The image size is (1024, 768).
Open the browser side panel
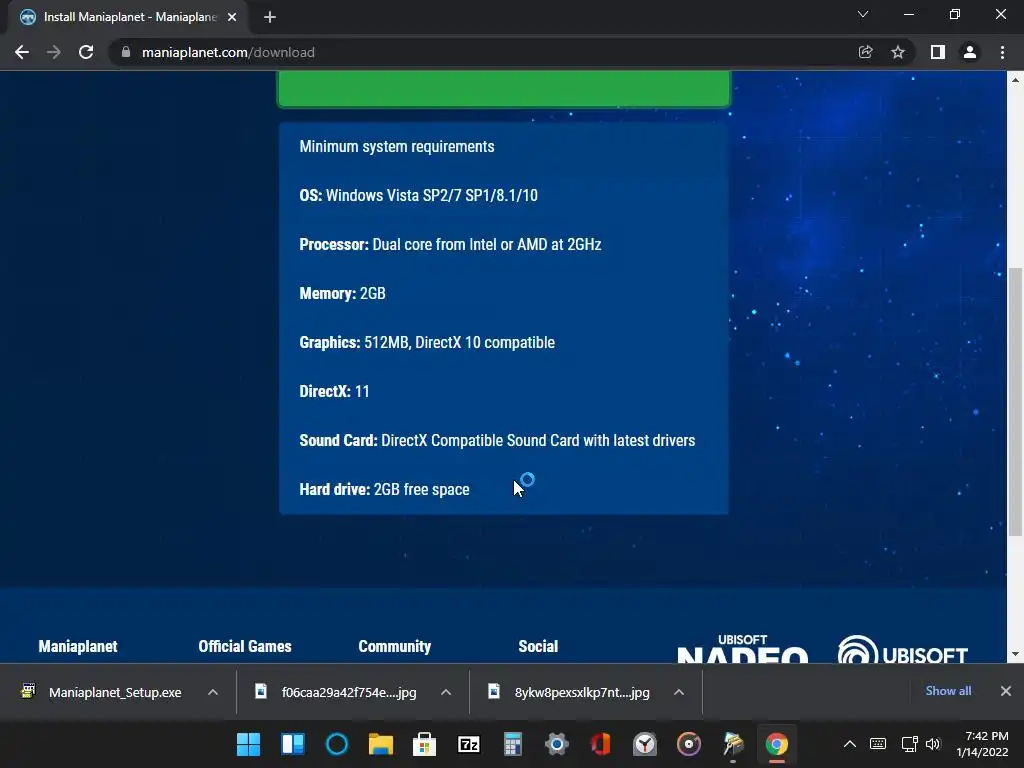click(x=938, y=52)
